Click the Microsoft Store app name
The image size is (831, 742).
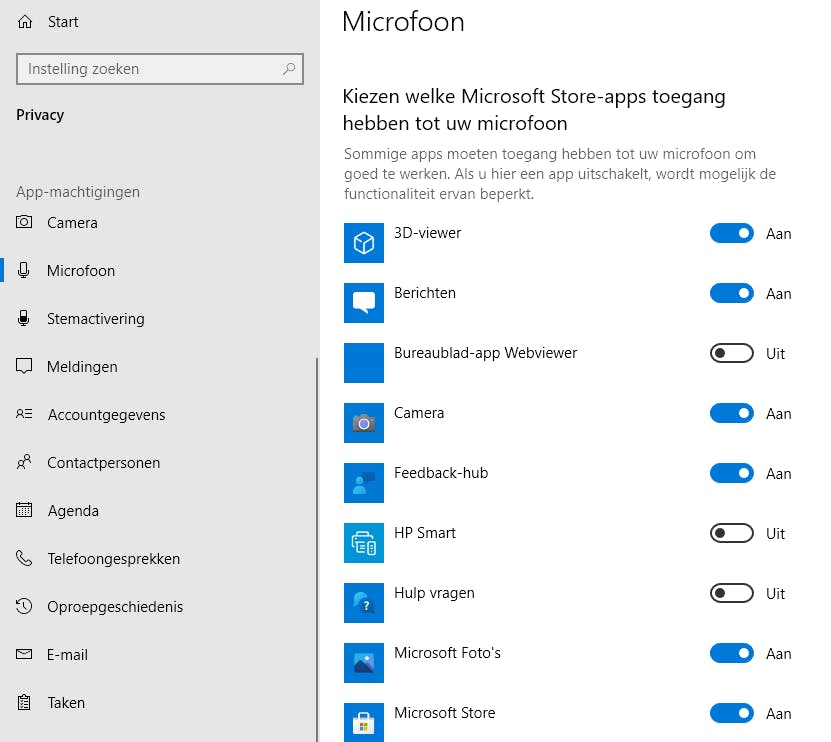[444, 713]
